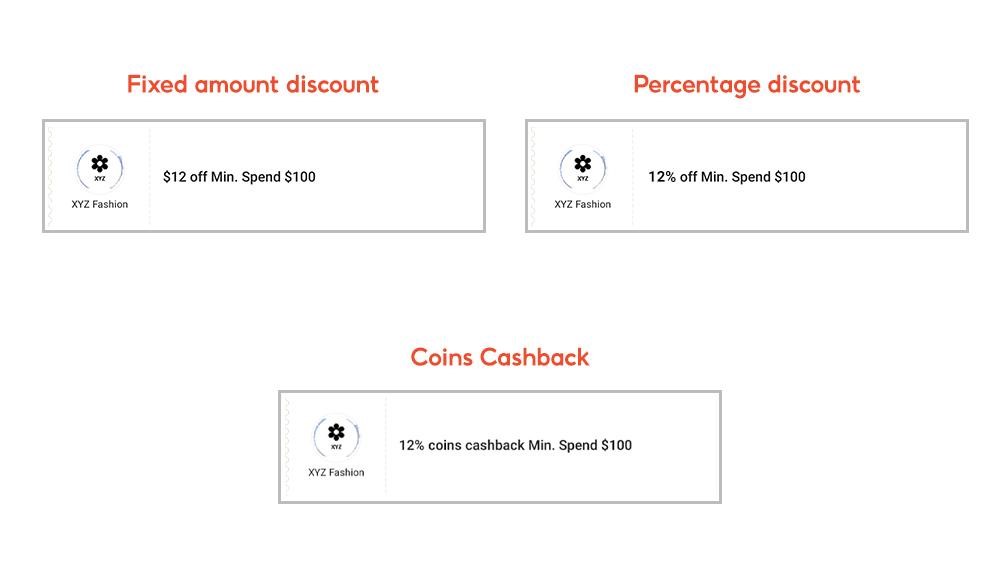1000x562 pixels.
Task: Open the coins cashback voucher card
Action: pyautogui.click(x=500, y=447)
